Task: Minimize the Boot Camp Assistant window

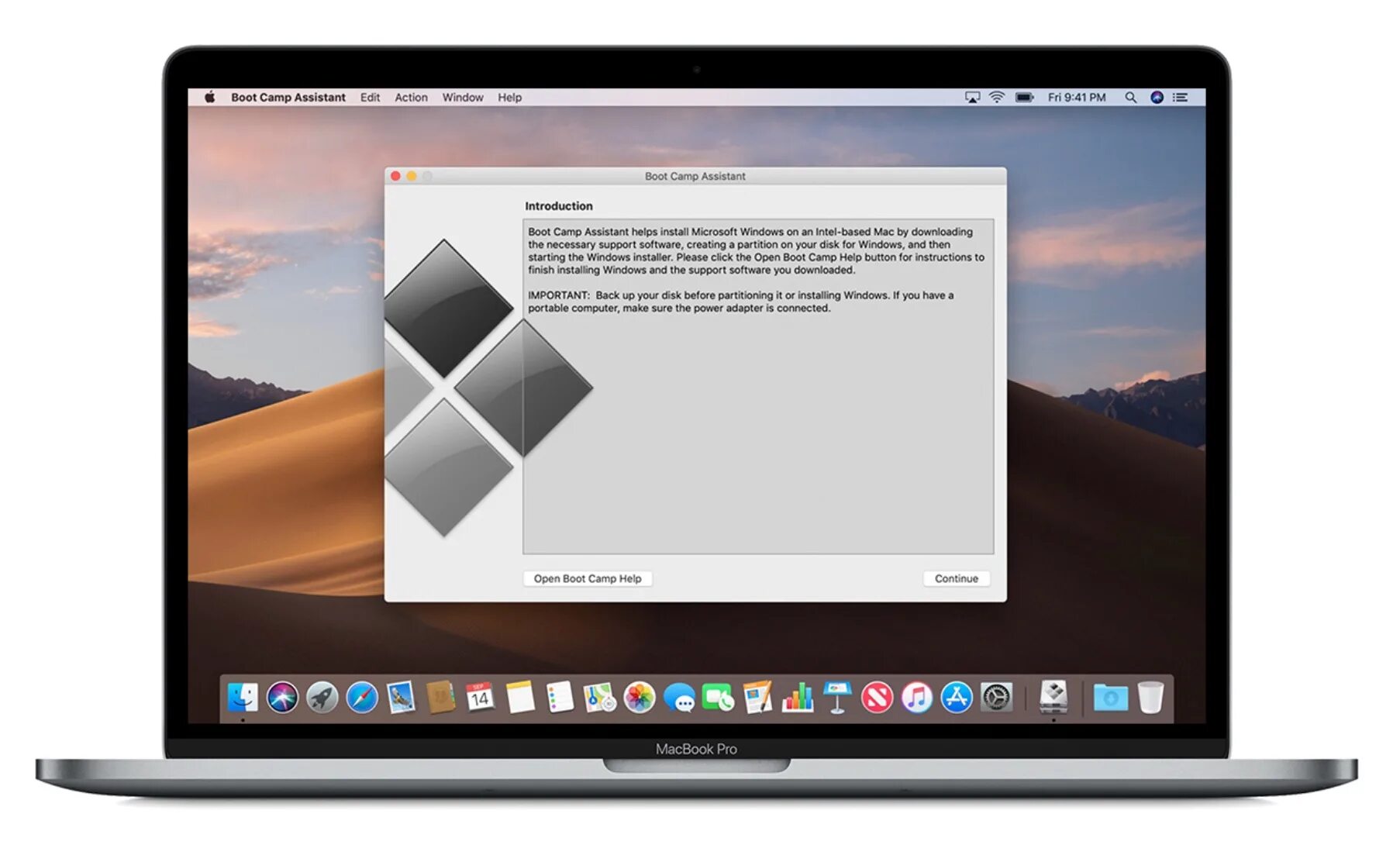Action: [x=412, y=177]
